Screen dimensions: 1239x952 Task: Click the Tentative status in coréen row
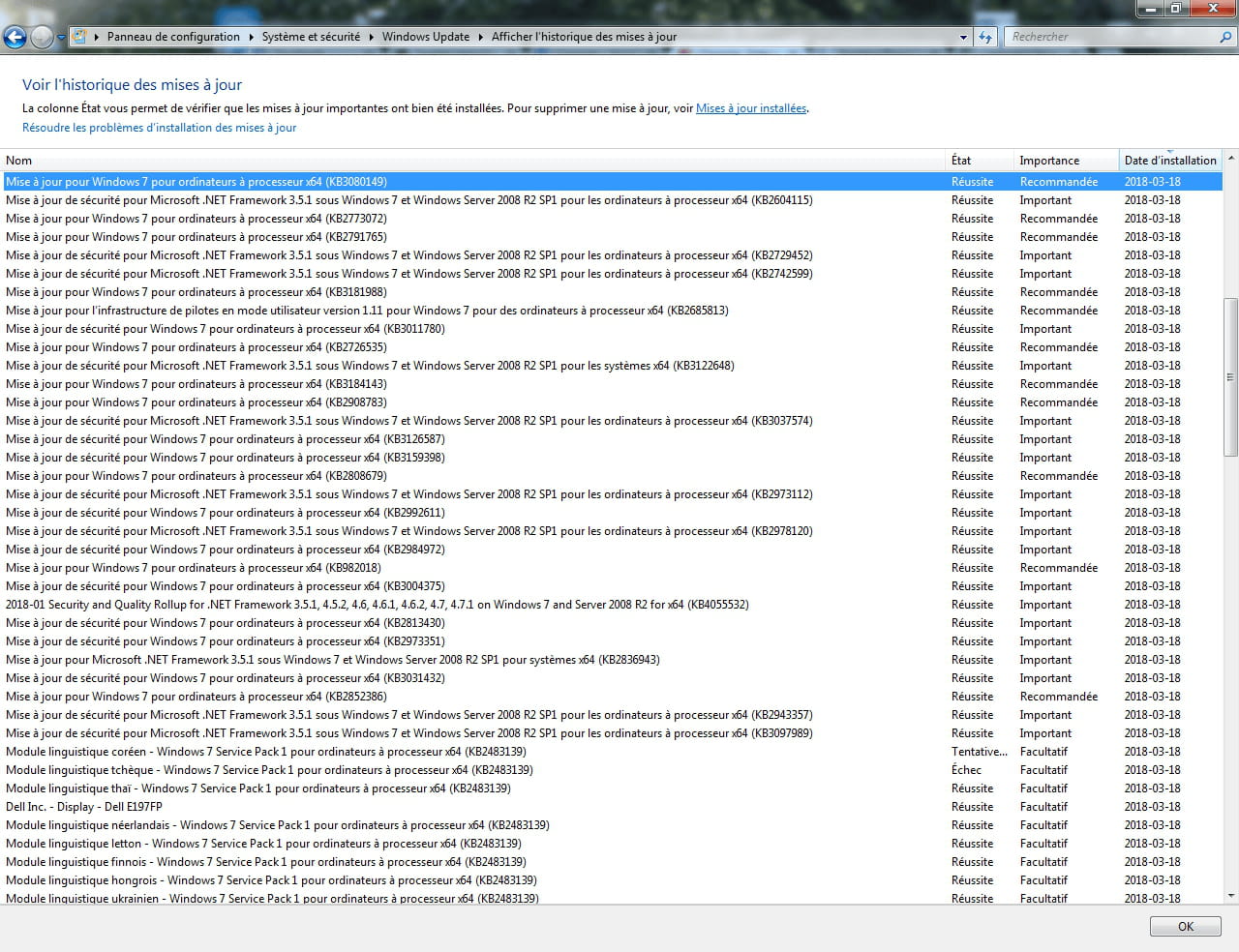click(x=980, y=752)
